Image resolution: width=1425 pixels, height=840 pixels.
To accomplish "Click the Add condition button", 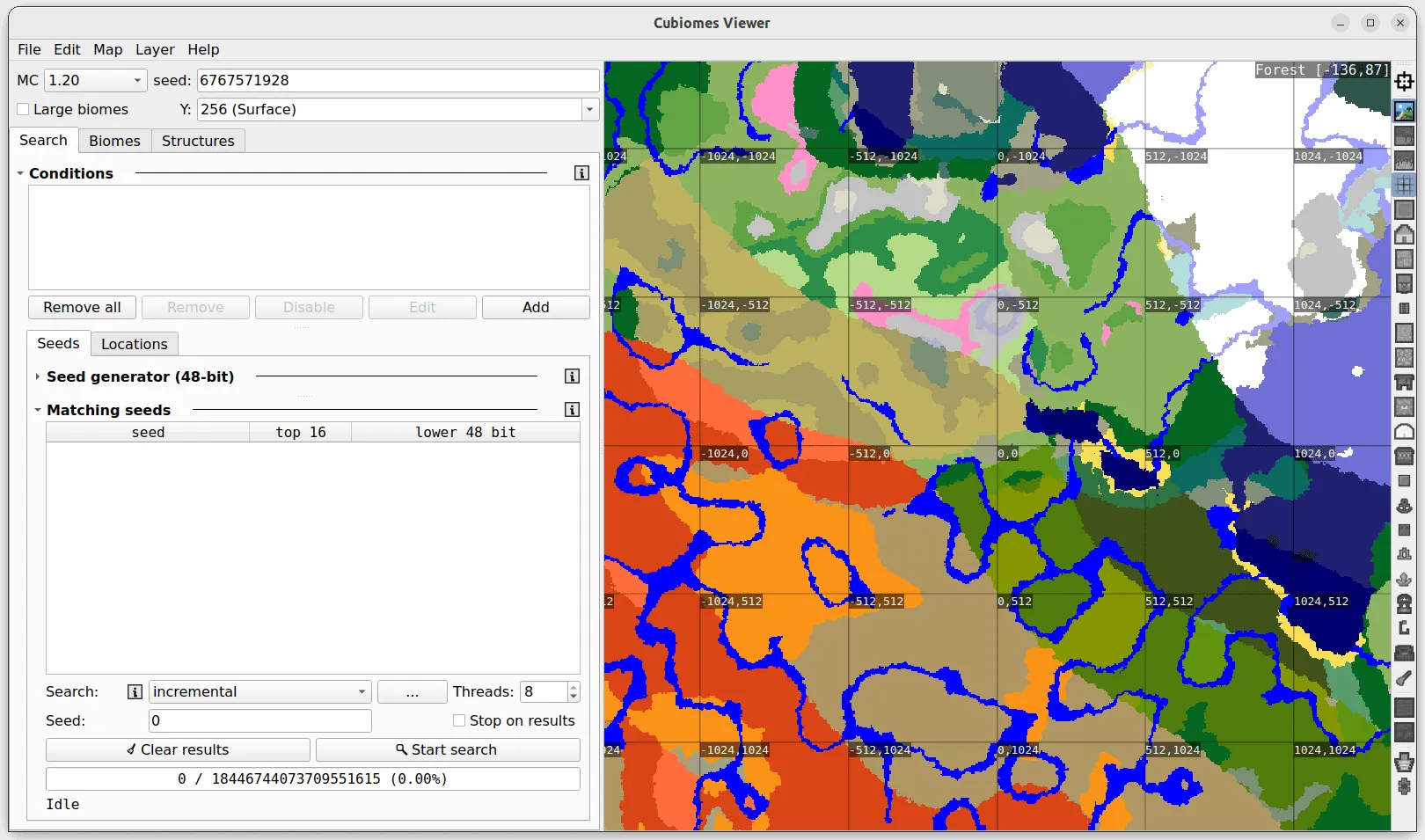I will click(536, 307).
